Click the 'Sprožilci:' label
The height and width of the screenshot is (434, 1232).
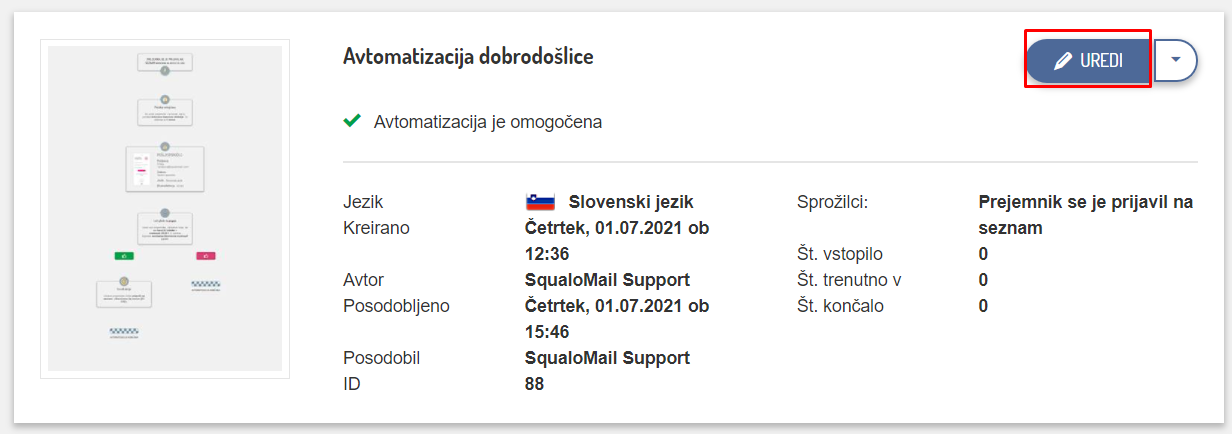point(832,202)
